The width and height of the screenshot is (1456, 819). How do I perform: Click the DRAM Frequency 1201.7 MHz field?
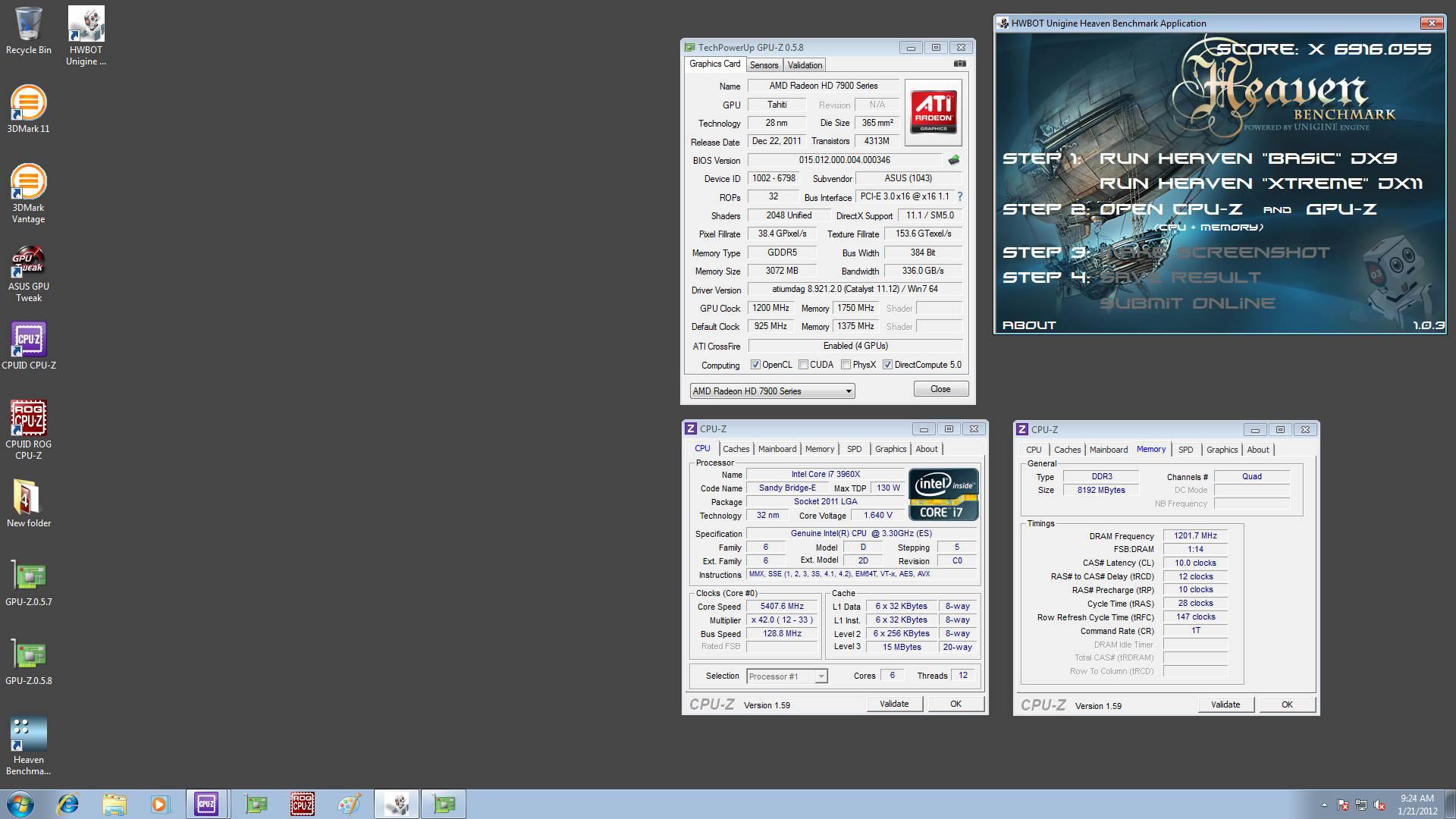1195,535
